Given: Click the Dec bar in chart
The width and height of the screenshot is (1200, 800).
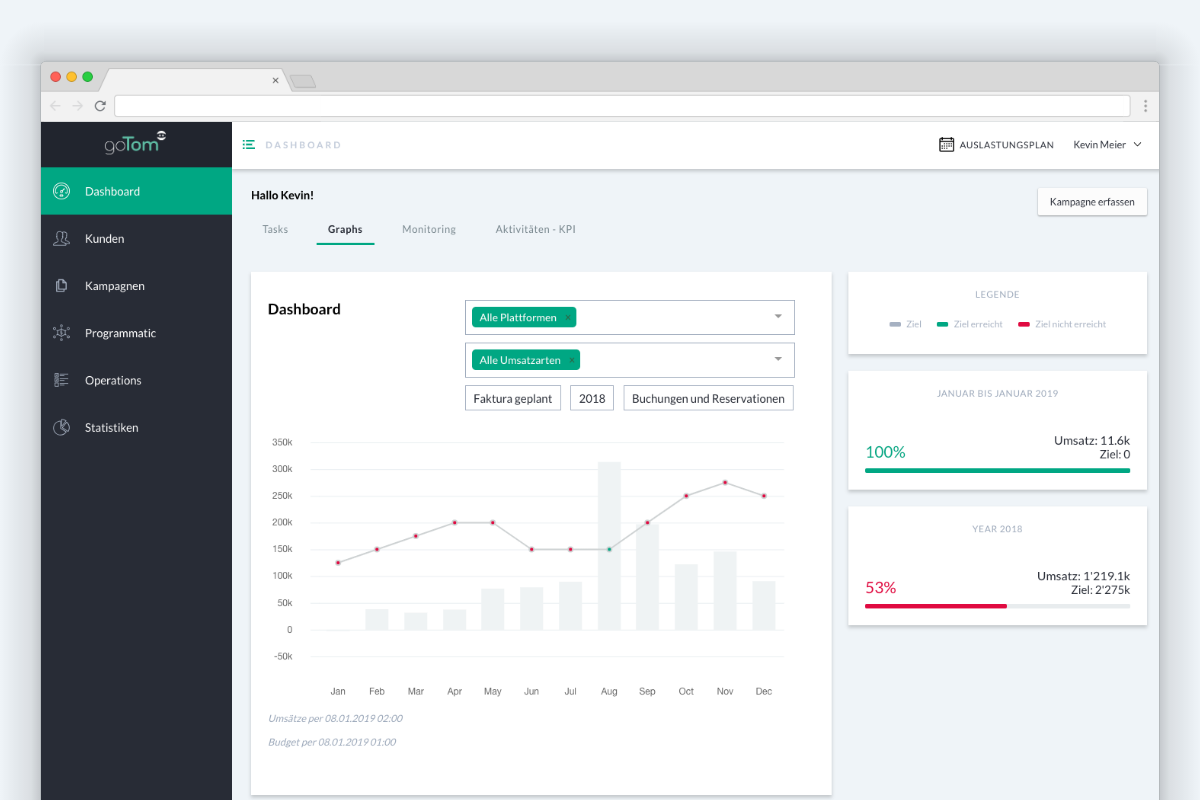Looking at the screenshot, I should (764, 606).
